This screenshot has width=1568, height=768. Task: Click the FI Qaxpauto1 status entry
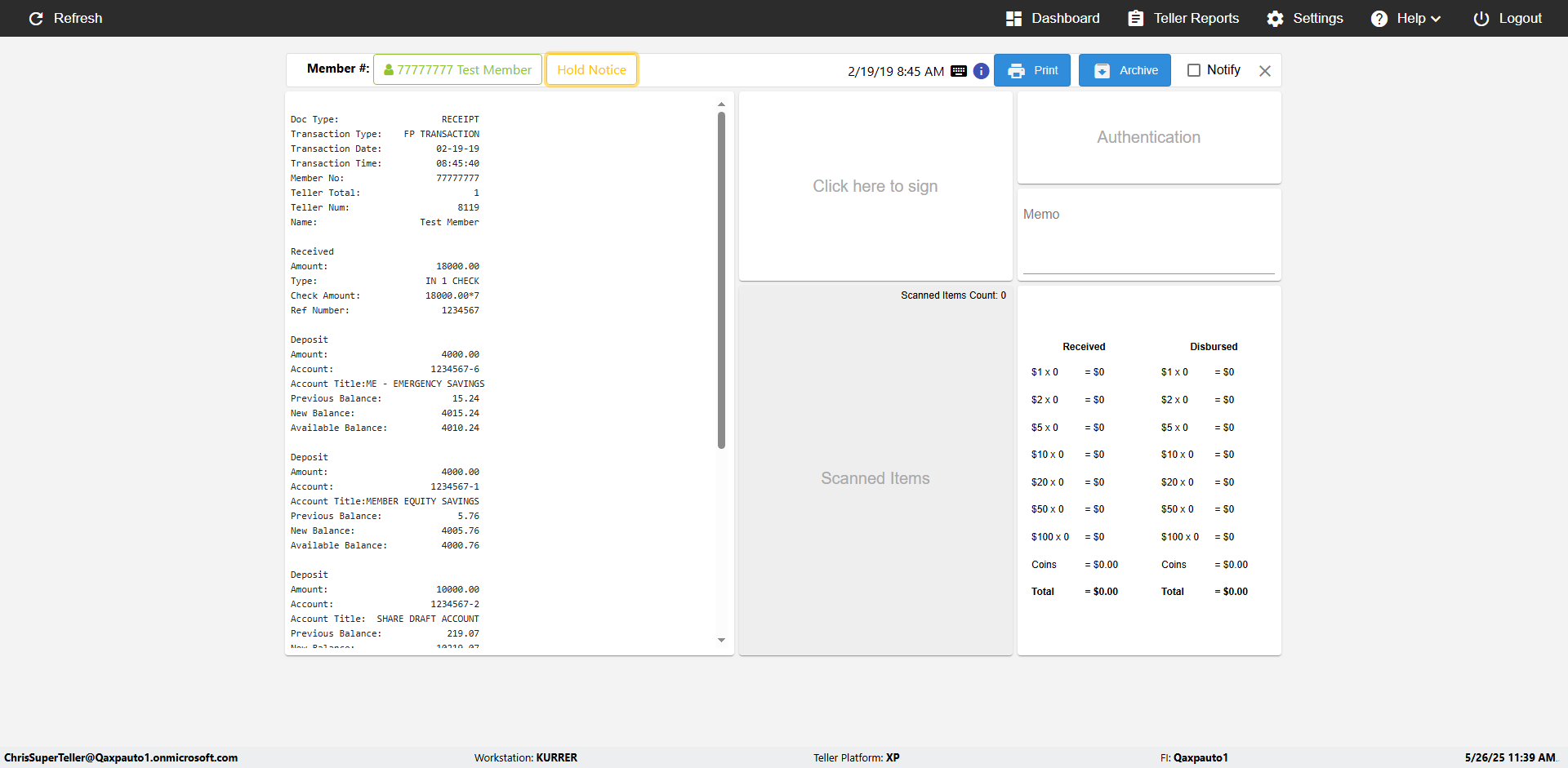pos(1194,757)
